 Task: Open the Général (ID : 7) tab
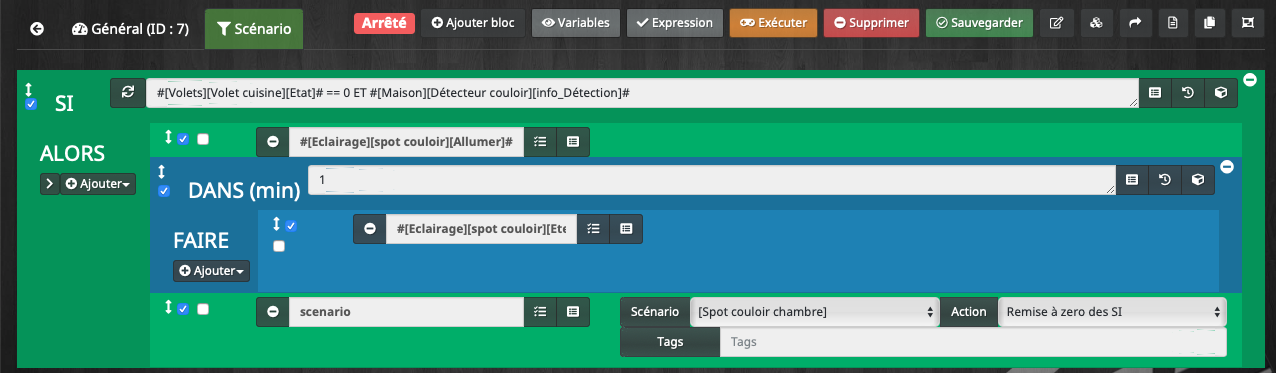pyautogui.click(x=130, y=29)
